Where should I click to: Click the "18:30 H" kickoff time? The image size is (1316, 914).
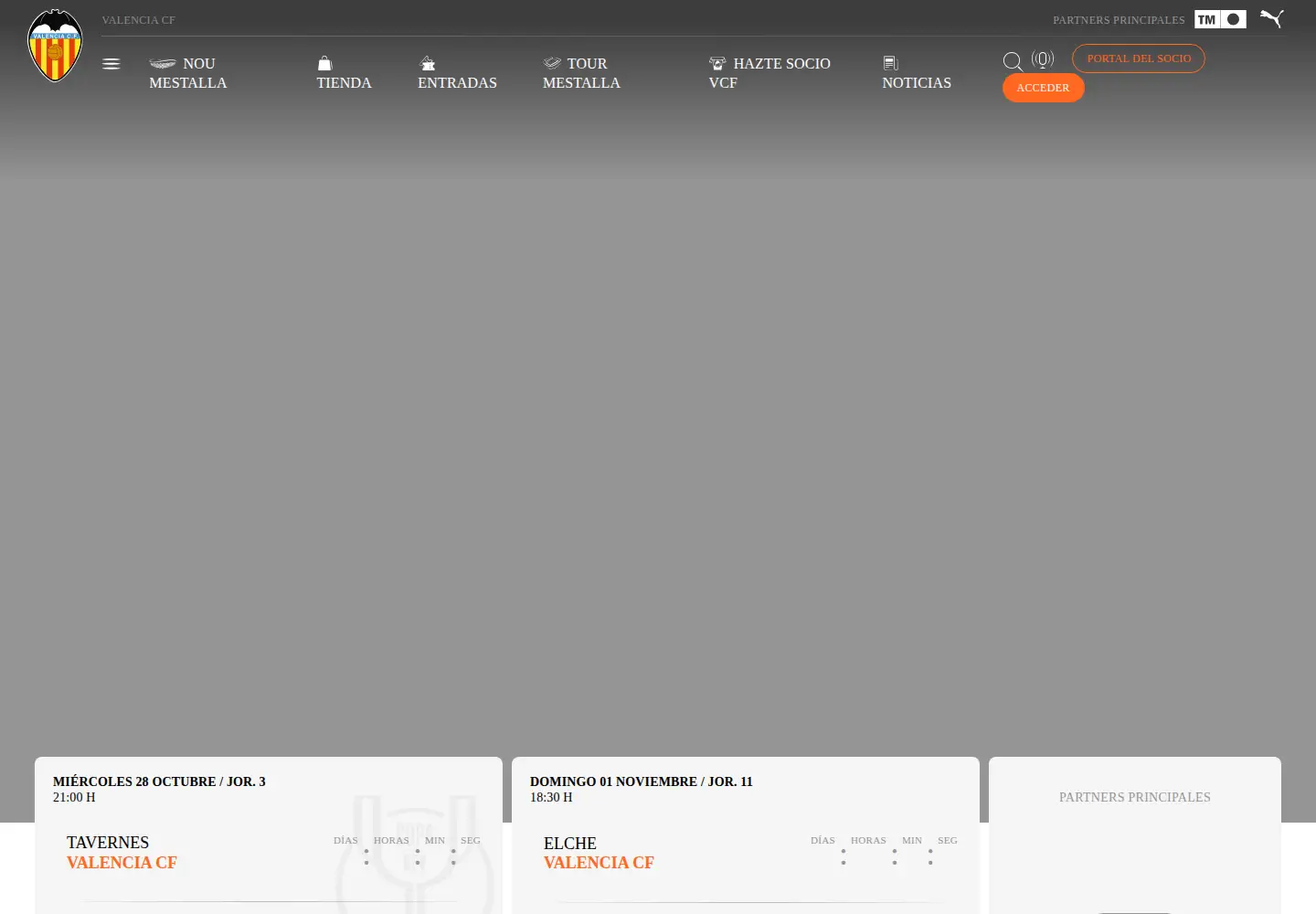pos(551,797)
